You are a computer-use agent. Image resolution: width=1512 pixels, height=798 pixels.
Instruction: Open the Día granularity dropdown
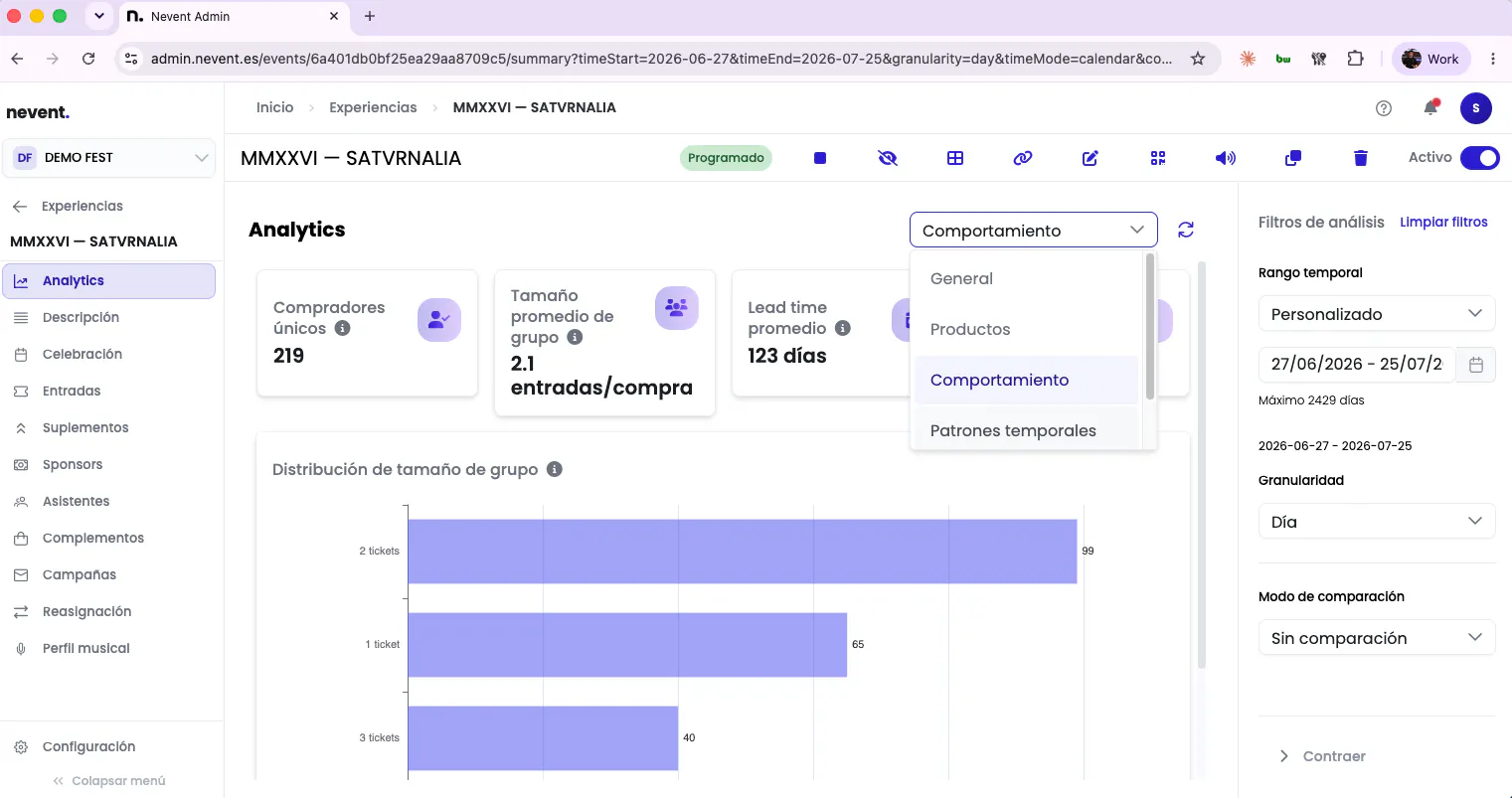coord(1377,522)
